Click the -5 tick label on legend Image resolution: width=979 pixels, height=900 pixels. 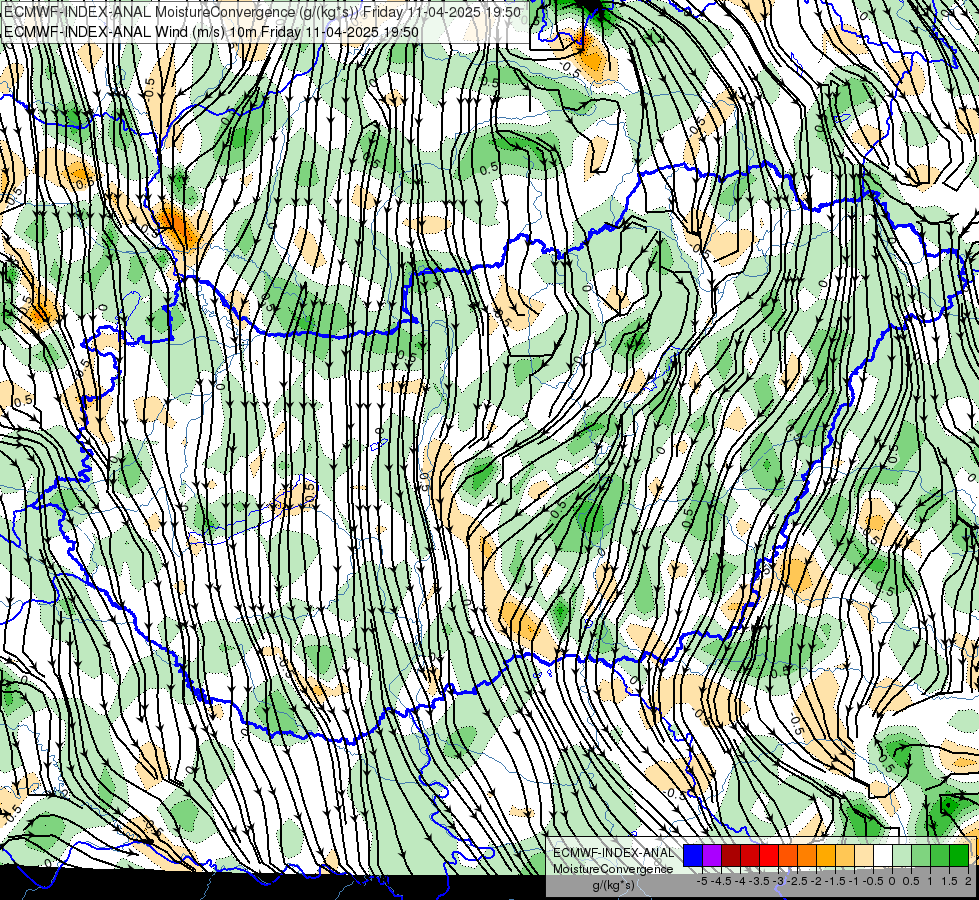coord(702,881)
